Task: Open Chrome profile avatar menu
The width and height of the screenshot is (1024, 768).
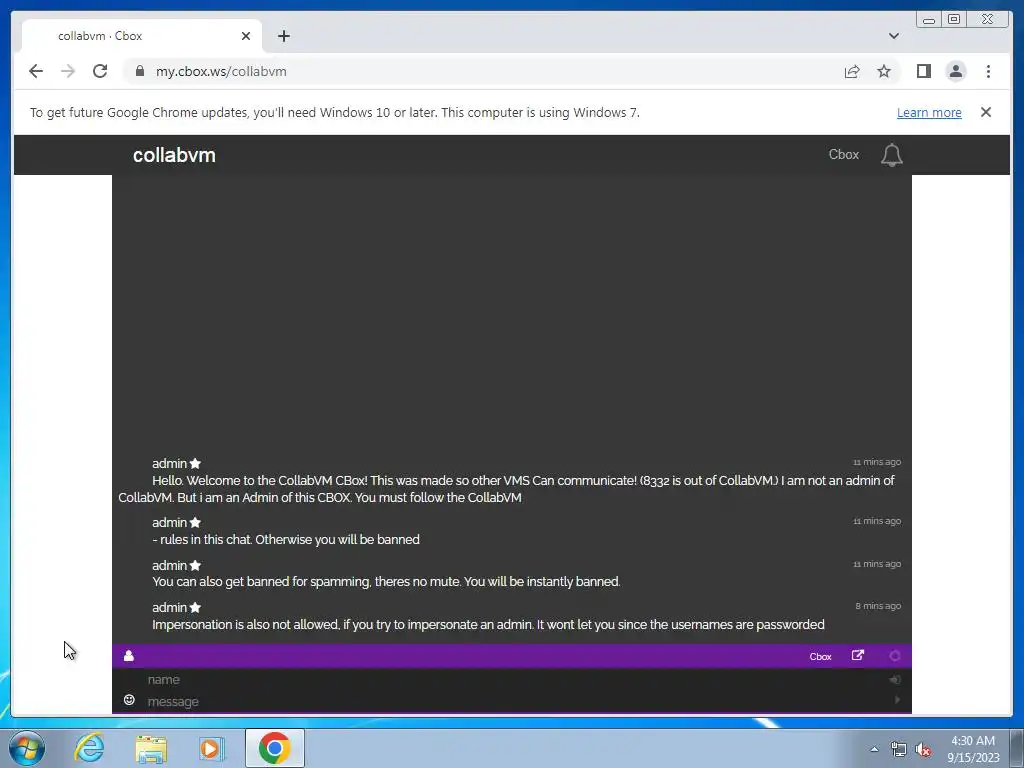Action: click(955, 71)
